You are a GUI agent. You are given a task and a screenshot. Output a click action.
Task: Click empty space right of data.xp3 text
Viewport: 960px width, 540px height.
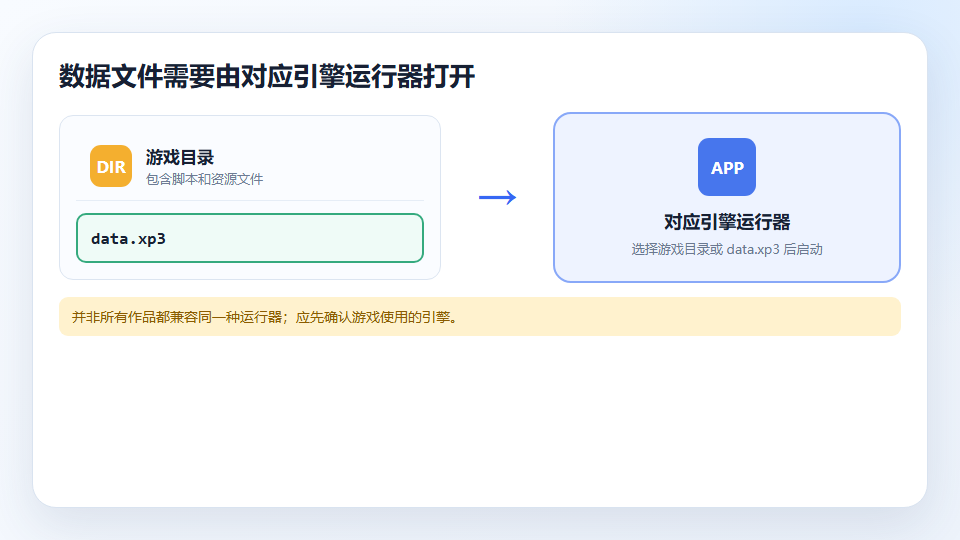tap(294, 239)
